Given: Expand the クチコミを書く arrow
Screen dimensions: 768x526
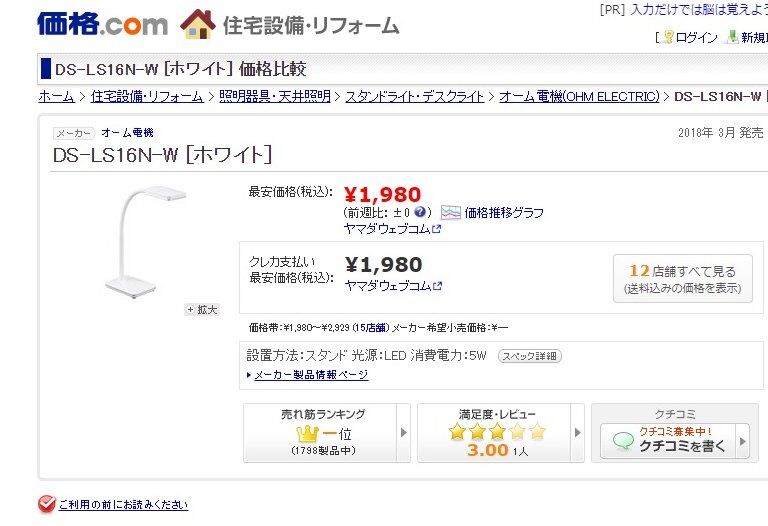Looking at the screenshot, I should (x=741, y=441).
